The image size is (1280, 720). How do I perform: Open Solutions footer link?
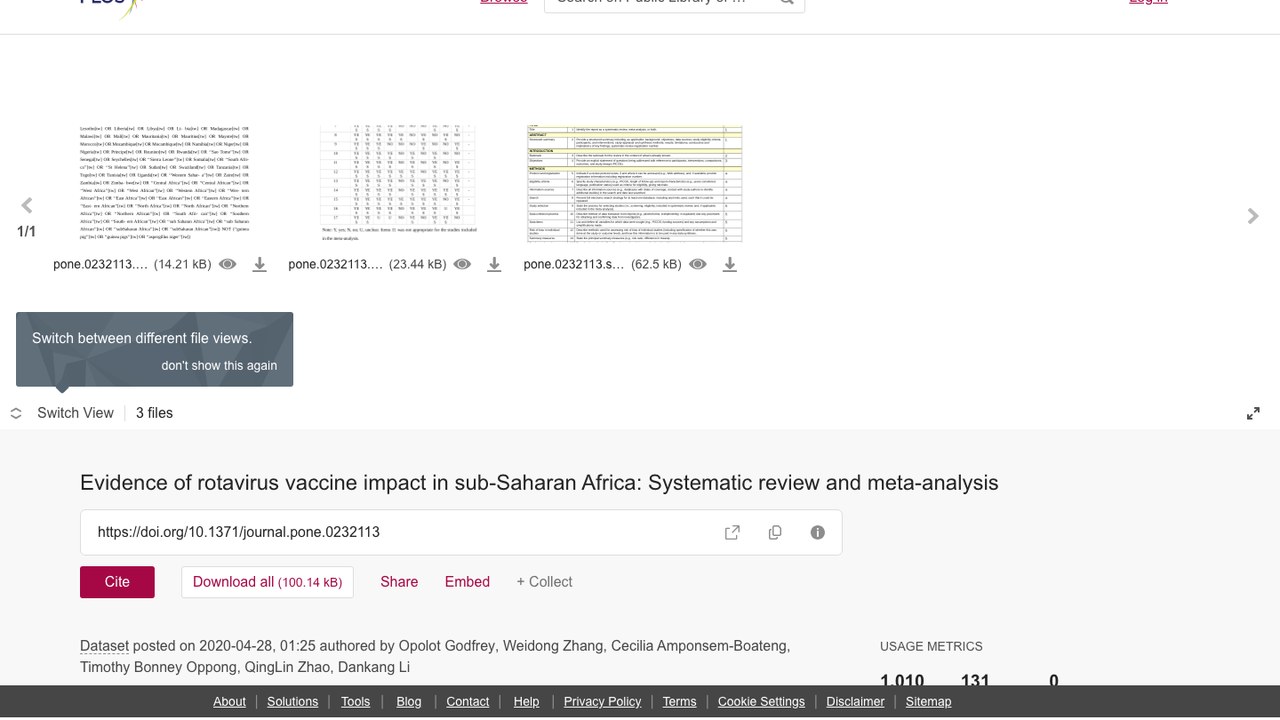tap(293, 702)
